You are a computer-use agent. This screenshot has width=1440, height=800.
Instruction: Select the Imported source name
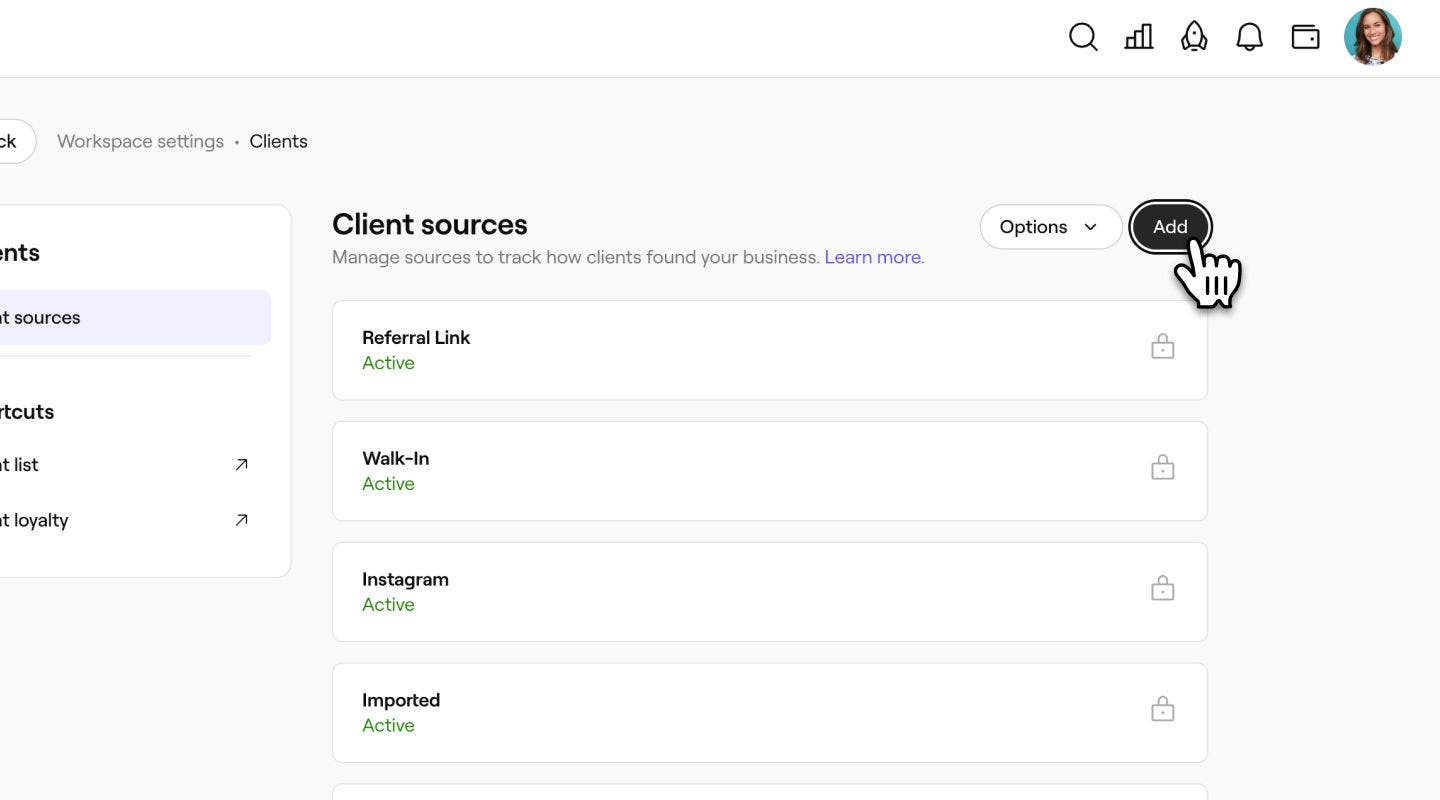pos(401,700)
